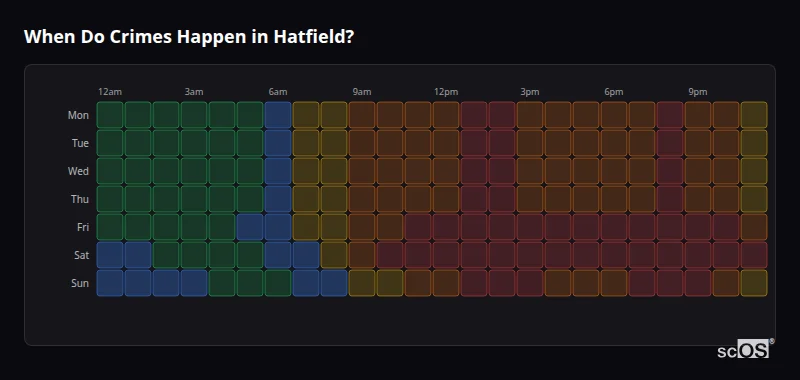This screenshot has height=380, width=800.
Task: Click the Sunday 8am blue cell
Action: 334,283
